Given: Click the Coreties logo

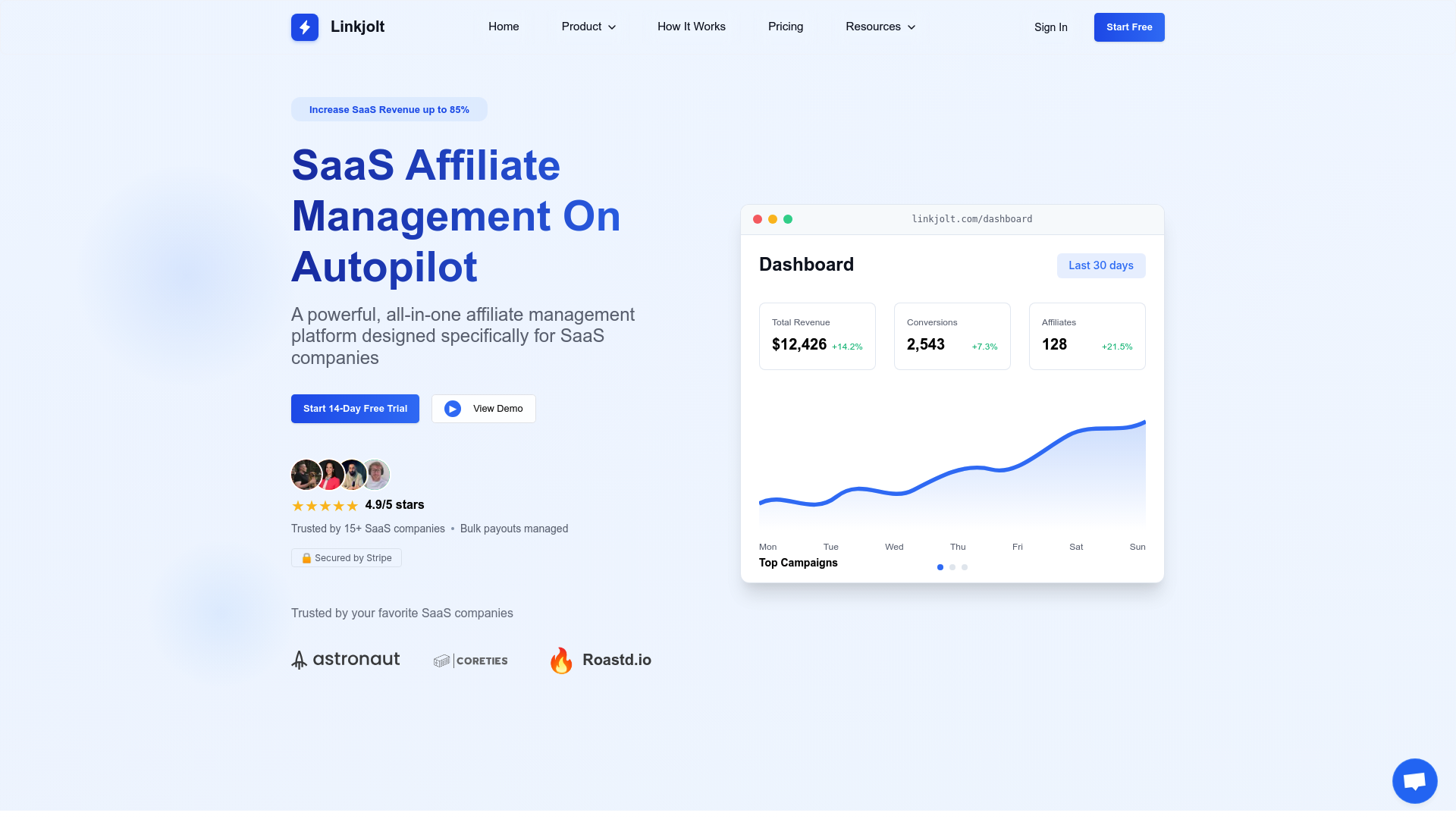Looking at the screenshot, I should (x=471, y=661).
